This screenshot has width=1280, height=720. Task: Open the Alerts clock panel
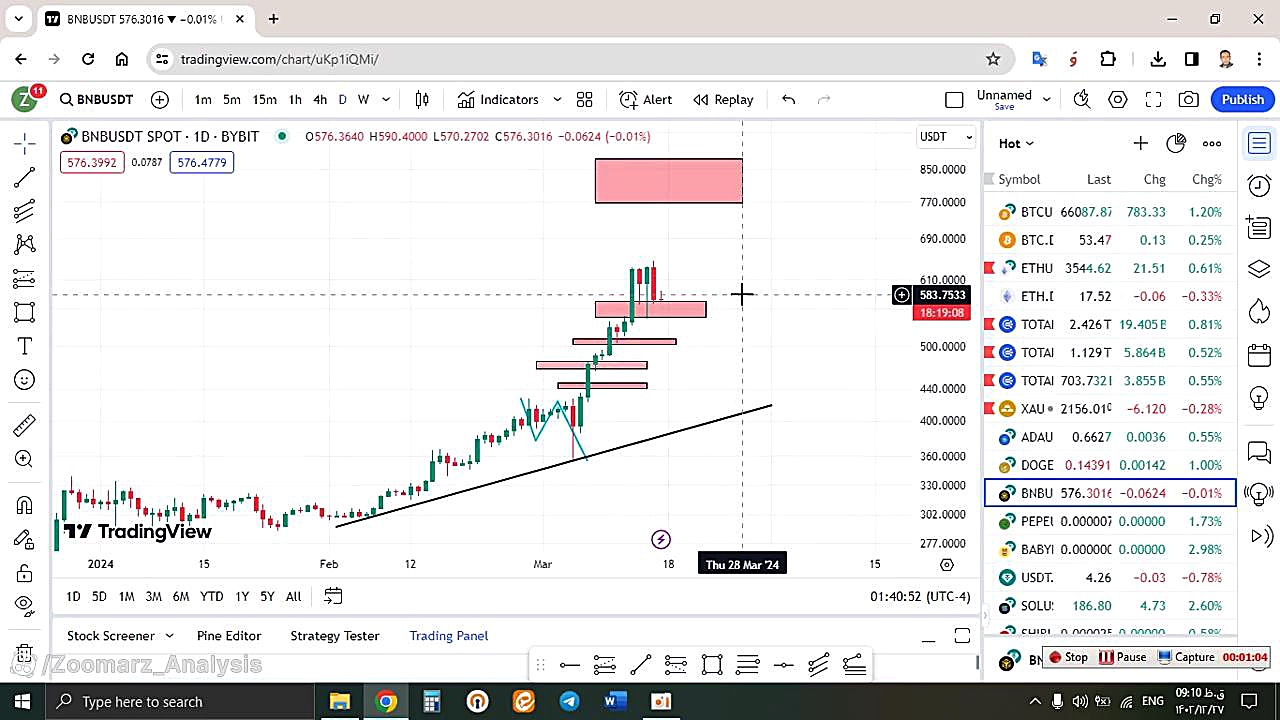[1259, 185]
